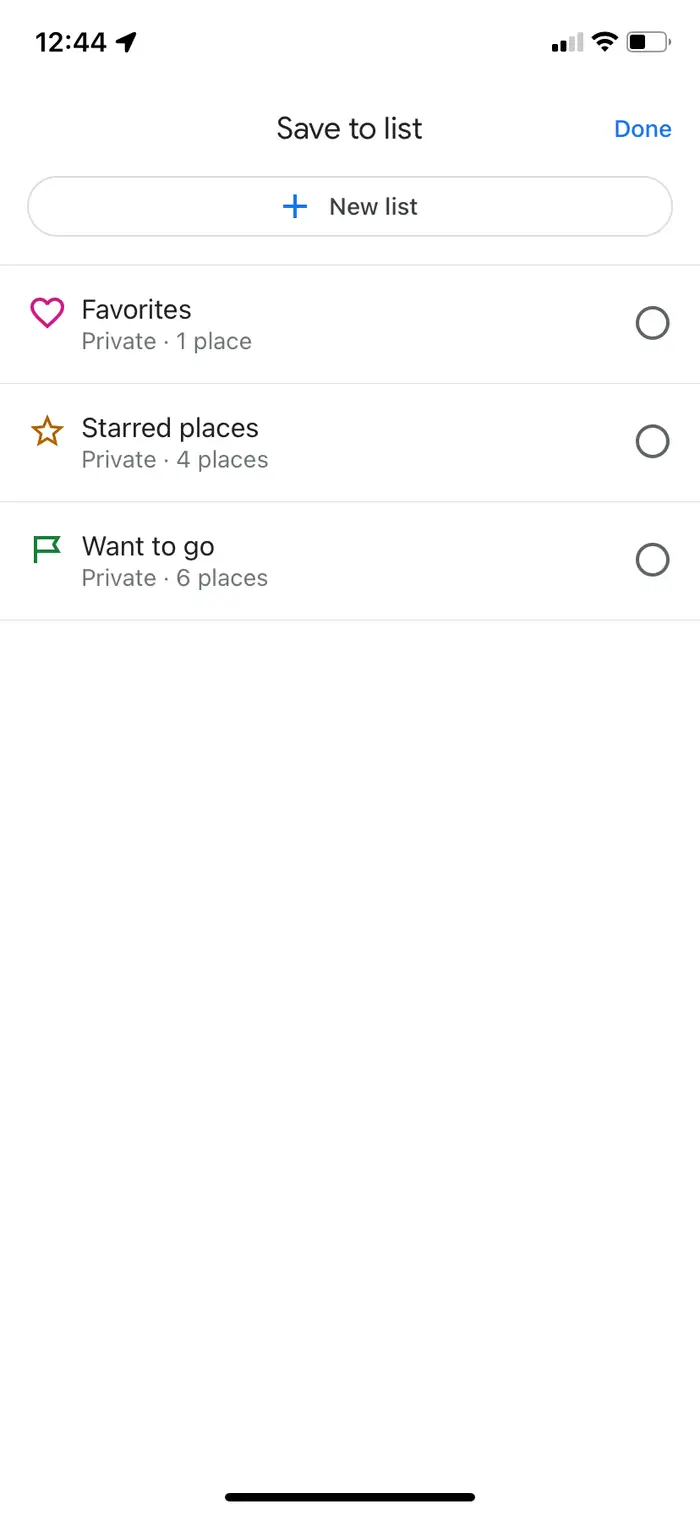Tap the "Private · 4 places" subtitle
The height and width of the screenshot is (1515, 700).
pos(175,460)
